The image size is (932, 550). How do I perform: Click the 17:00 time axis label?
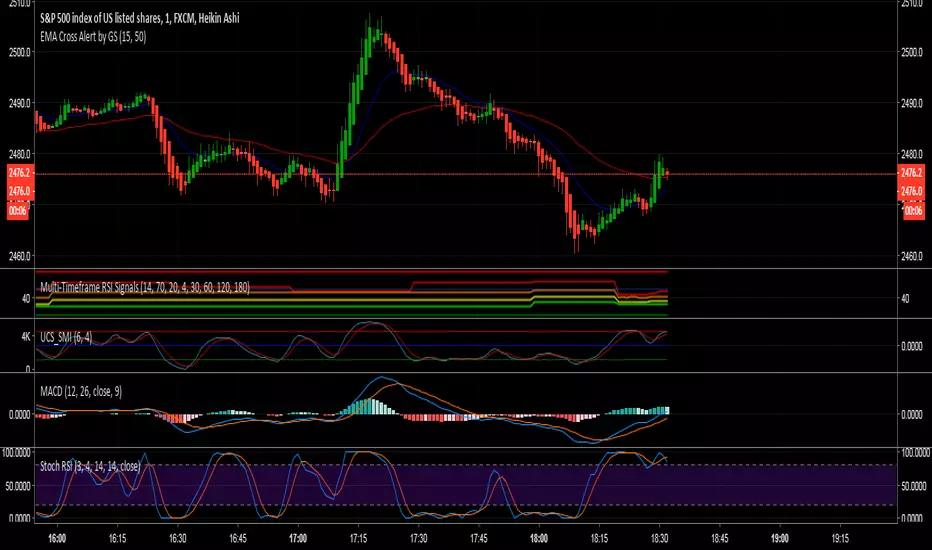coord(297,537)
